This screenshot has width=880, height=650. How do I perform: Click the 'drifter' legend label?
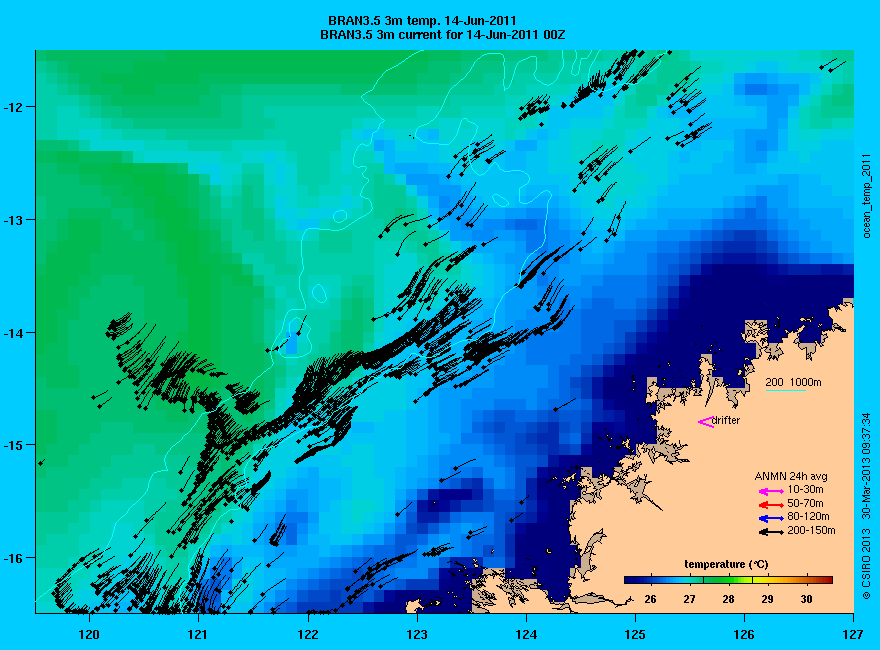coord(726,420)
